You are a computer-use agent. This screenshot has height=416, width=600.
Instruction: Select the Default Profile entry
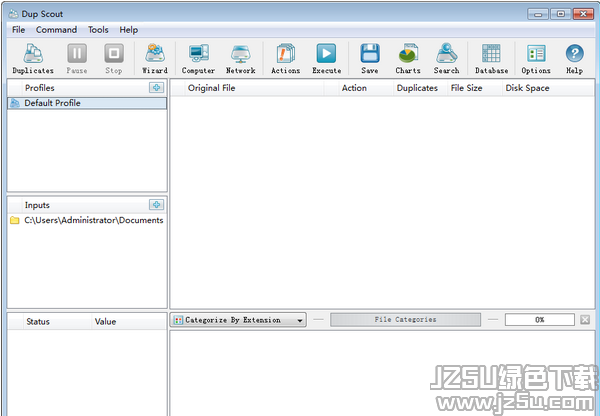pos(87,103)
